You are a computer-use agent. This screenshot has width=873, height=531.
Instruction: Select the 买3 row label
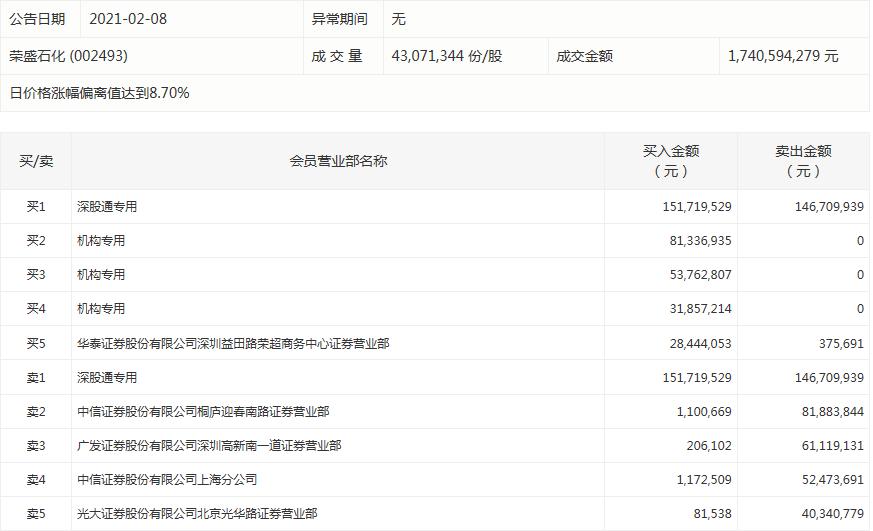click(x=36, y=275)
